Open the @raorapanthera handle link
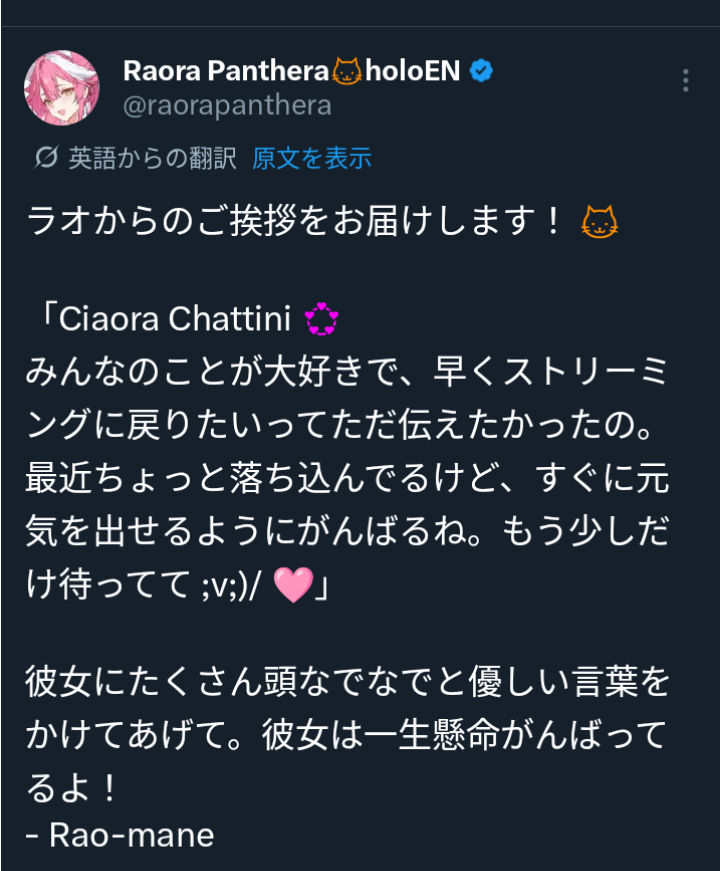720x871 pixels. click(227, 104)
